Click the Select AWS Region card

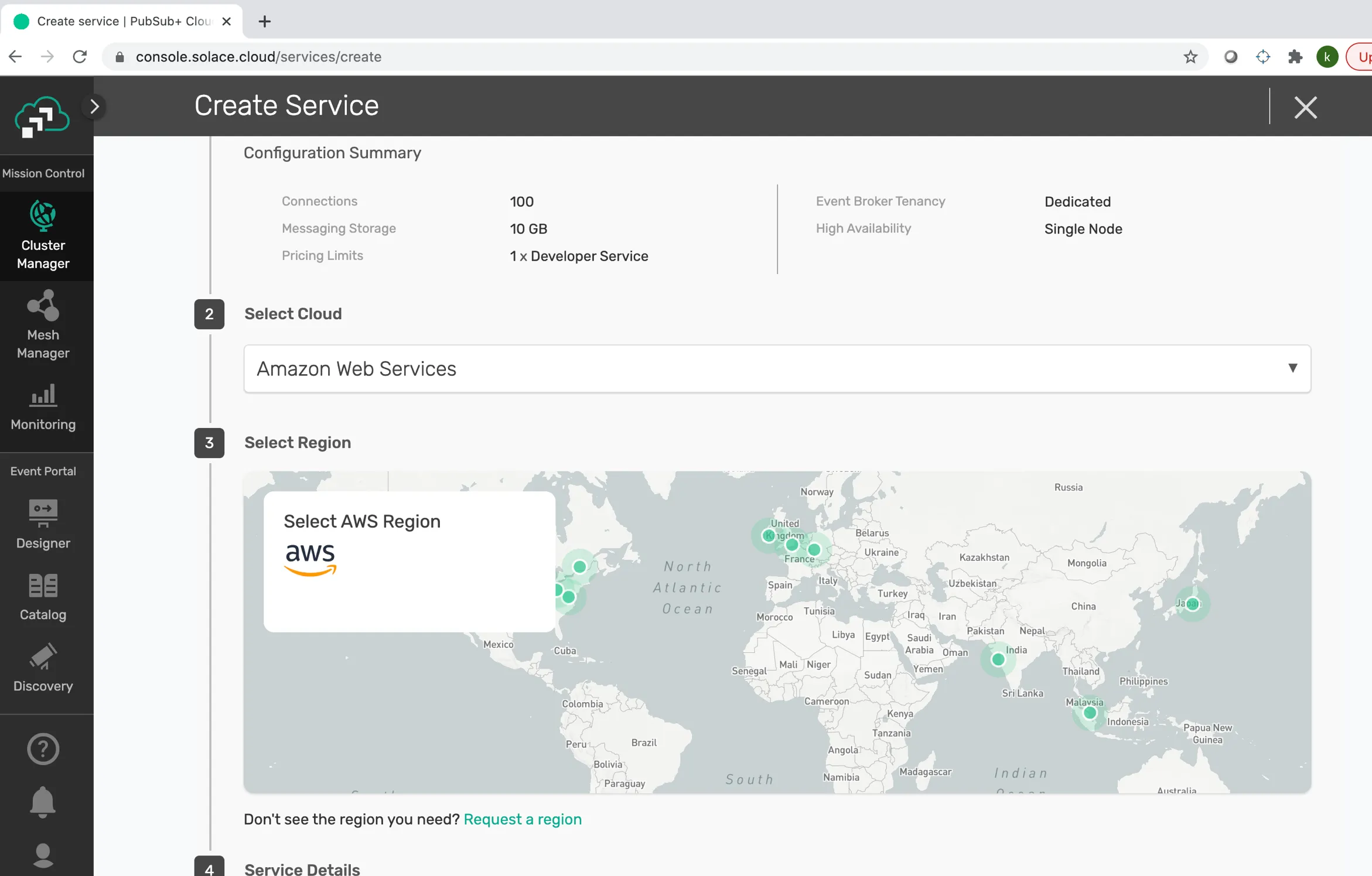[409, 561]
